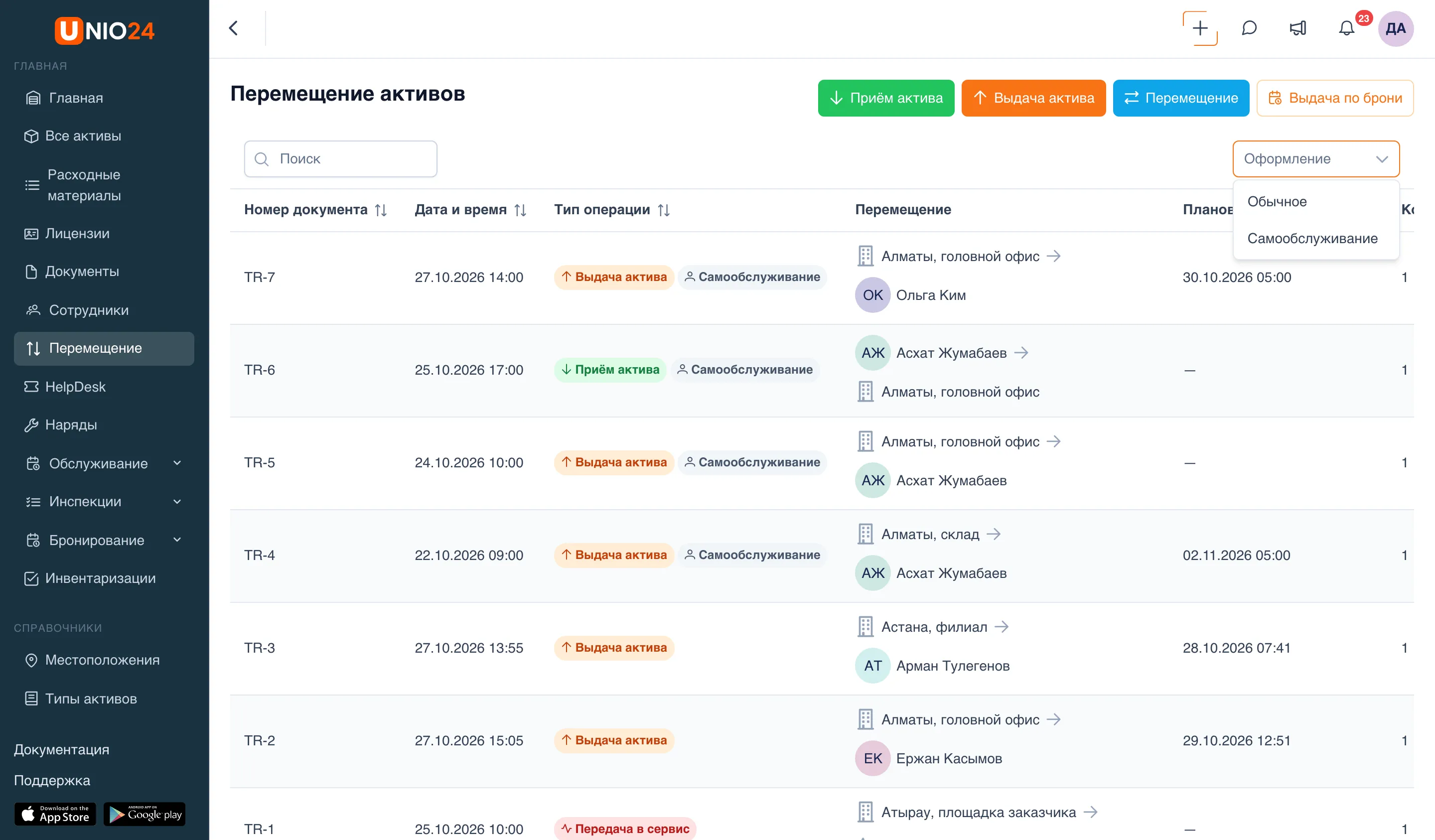This screenshot has width=1435, height=840.
Task: Open notifications bell with 23 badge
Action: pos(1347,28)
